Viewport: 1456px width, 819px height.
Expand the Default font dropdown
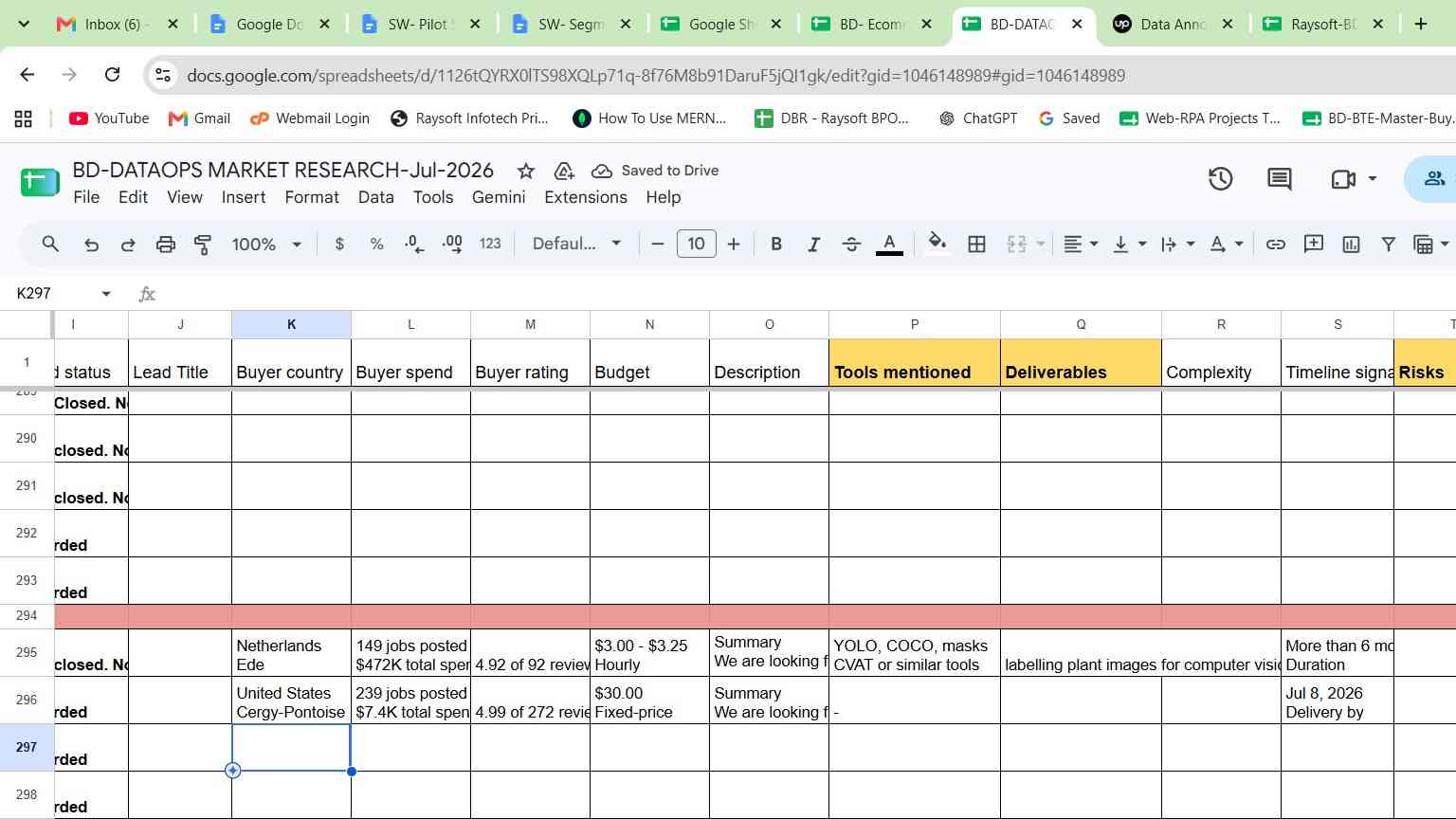coord(576,244)
